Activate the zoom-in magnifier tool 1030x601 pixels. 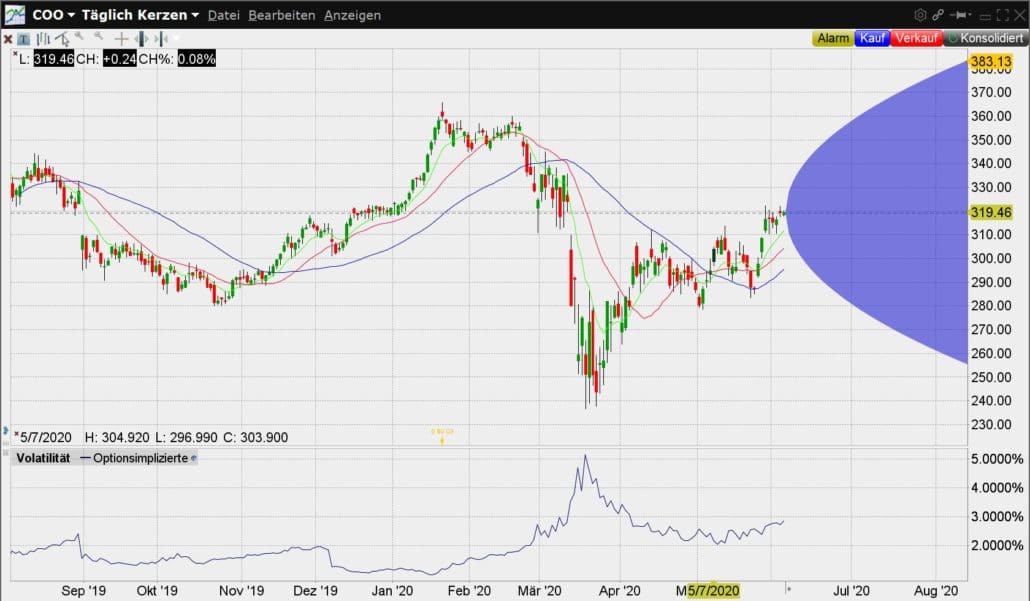(79, 38)
